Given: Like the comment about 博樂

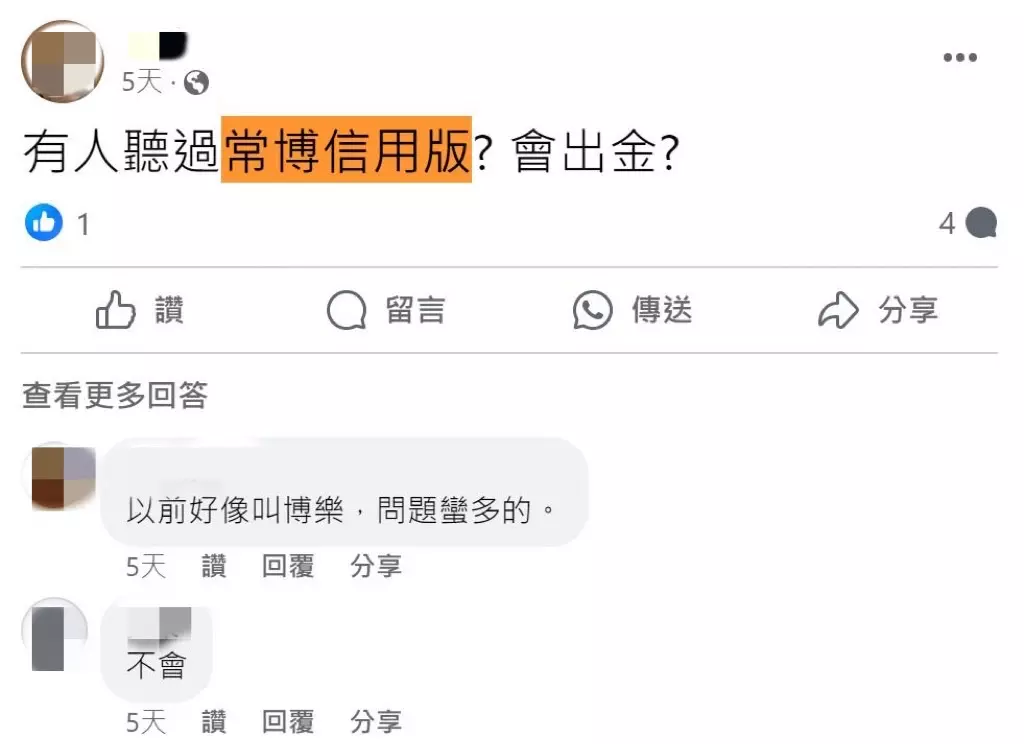Looking at the screenshot, I should tap(214, 566).
